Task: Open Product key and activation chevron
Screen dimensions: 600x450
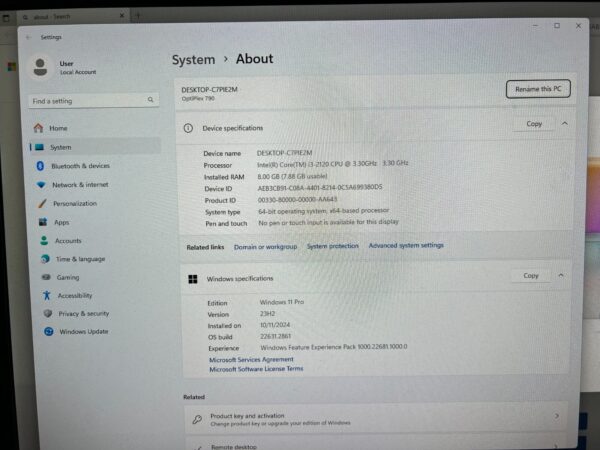Action: click(556, 416)
